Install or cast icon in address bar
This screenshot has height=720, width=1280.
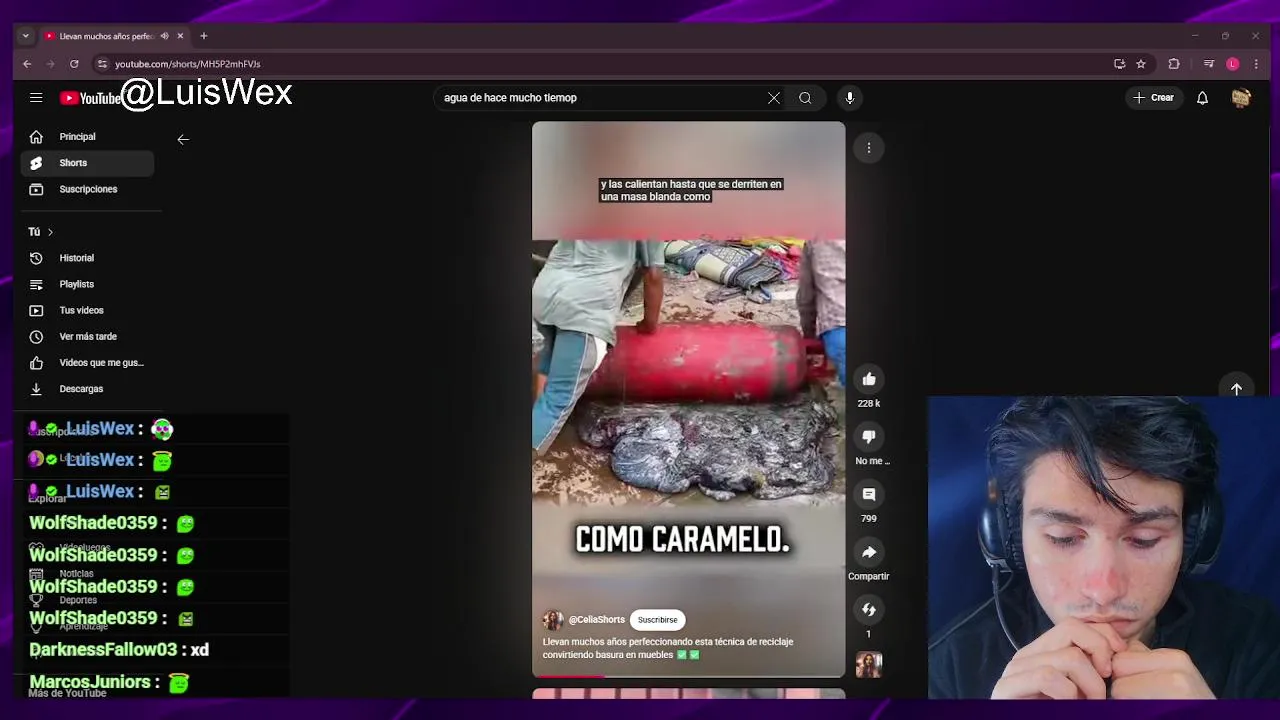[x=1120, y=64]
